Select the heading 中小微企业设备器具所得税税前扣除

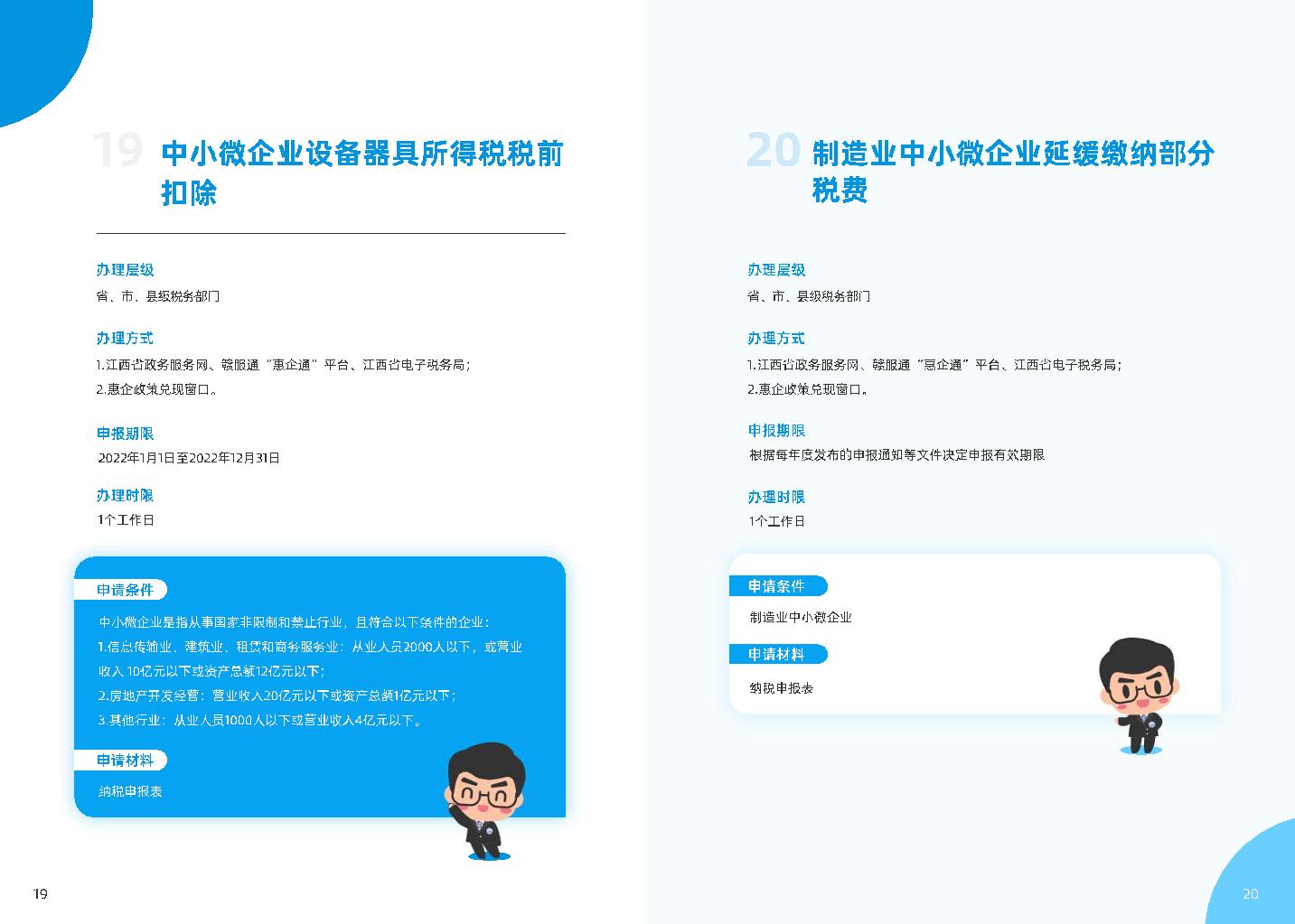pos(361,172)
